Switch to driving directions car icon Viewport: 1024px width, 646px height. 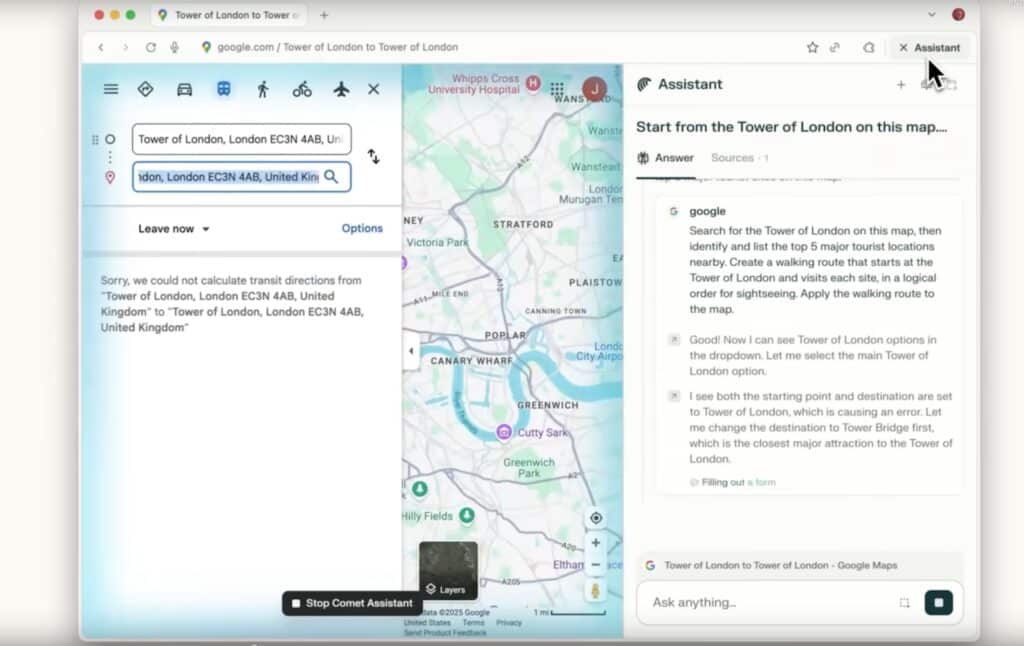click(185, 89)
